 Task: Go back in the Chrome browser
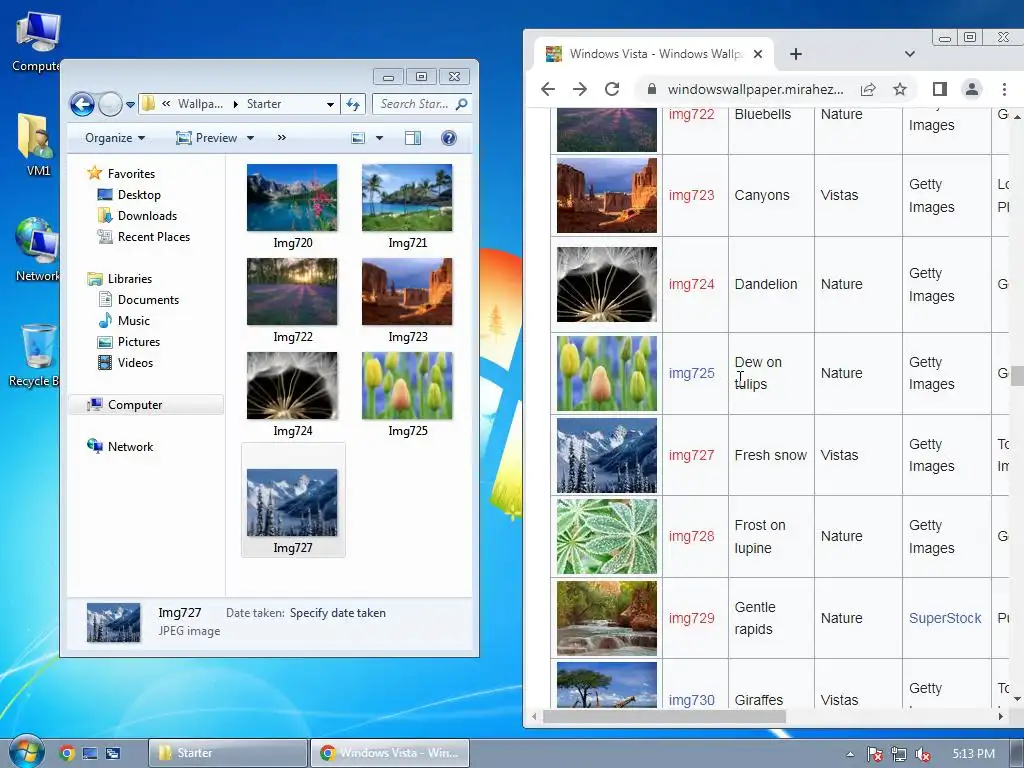pyautogui.click(x=548, y=89)
